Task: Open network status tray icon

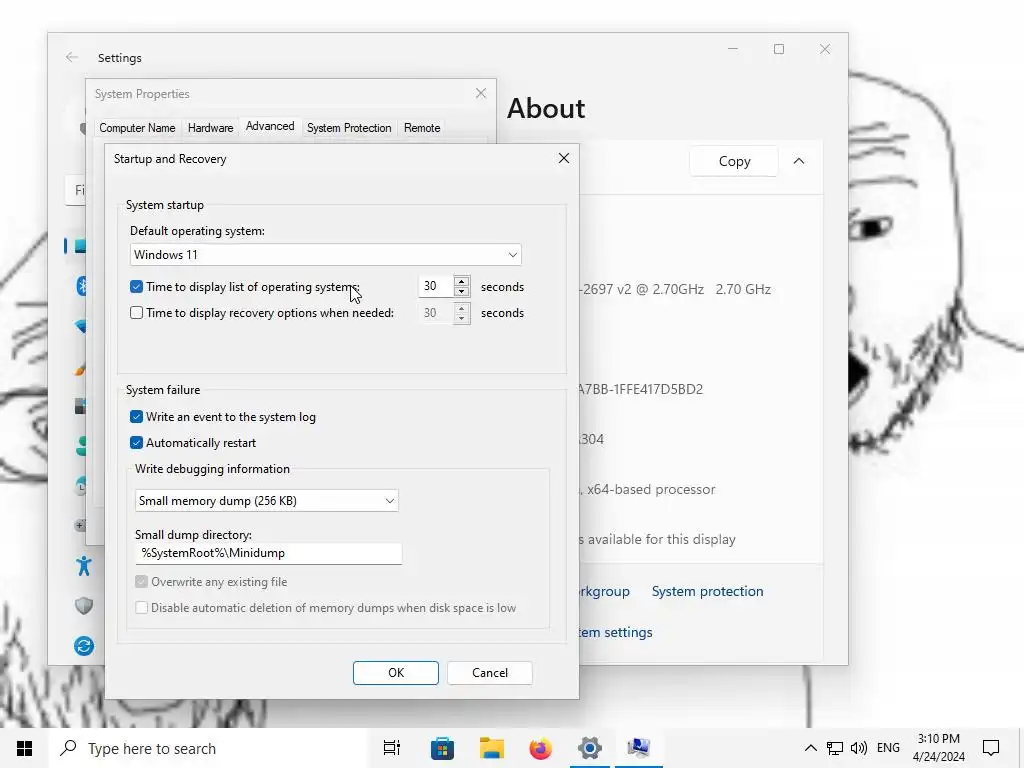Action: (835, 748)
